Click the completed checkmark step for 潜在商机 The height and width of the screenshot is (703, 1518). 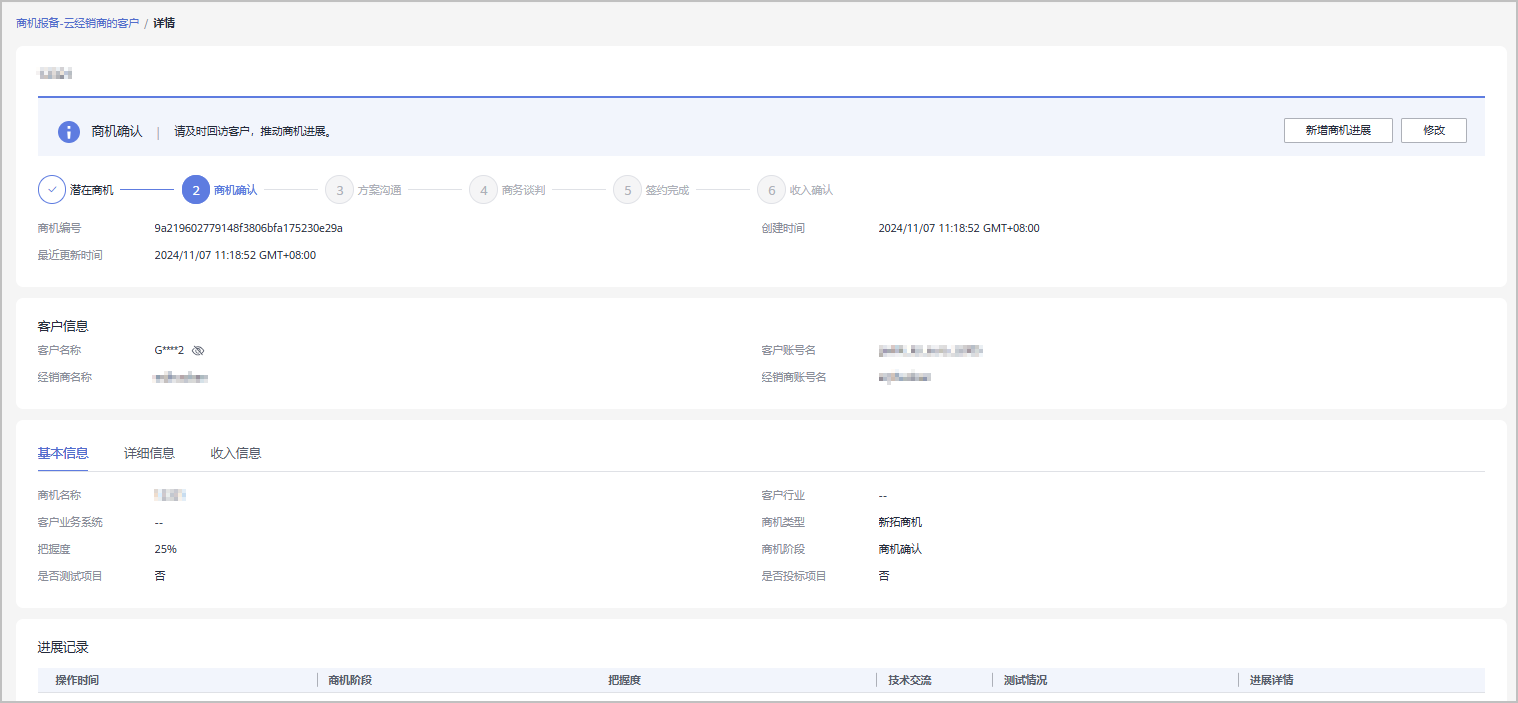click(52, 189)
